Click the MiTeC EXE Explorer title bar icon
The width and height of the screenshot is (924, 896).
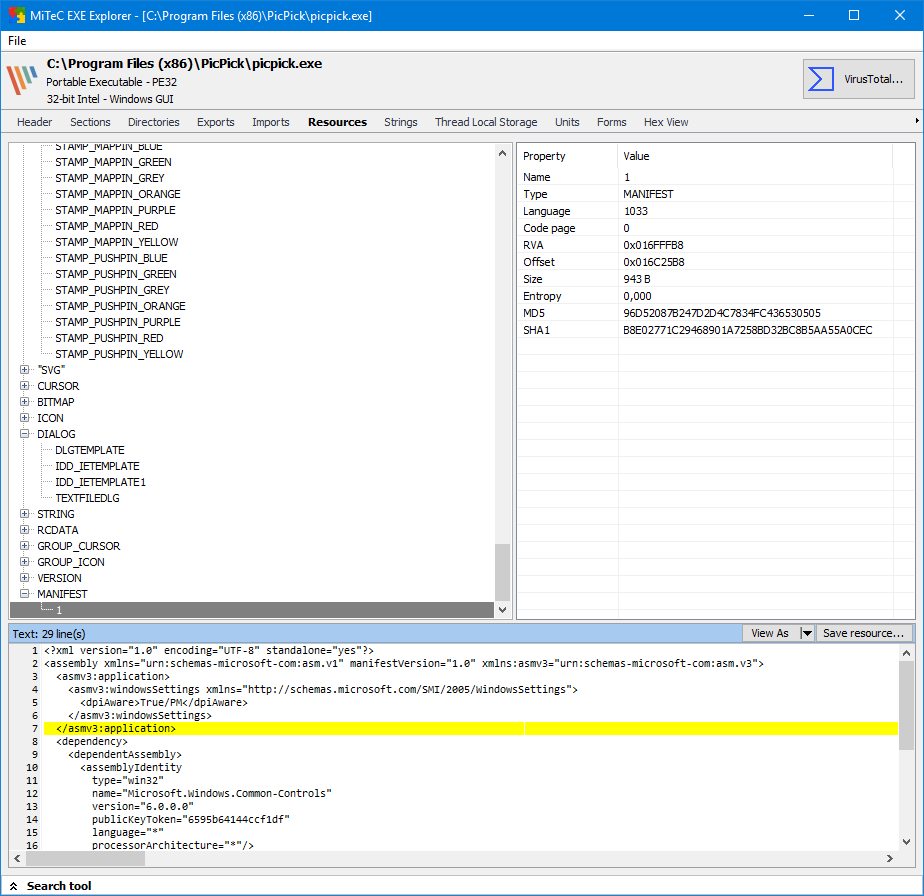click(16, 15)
